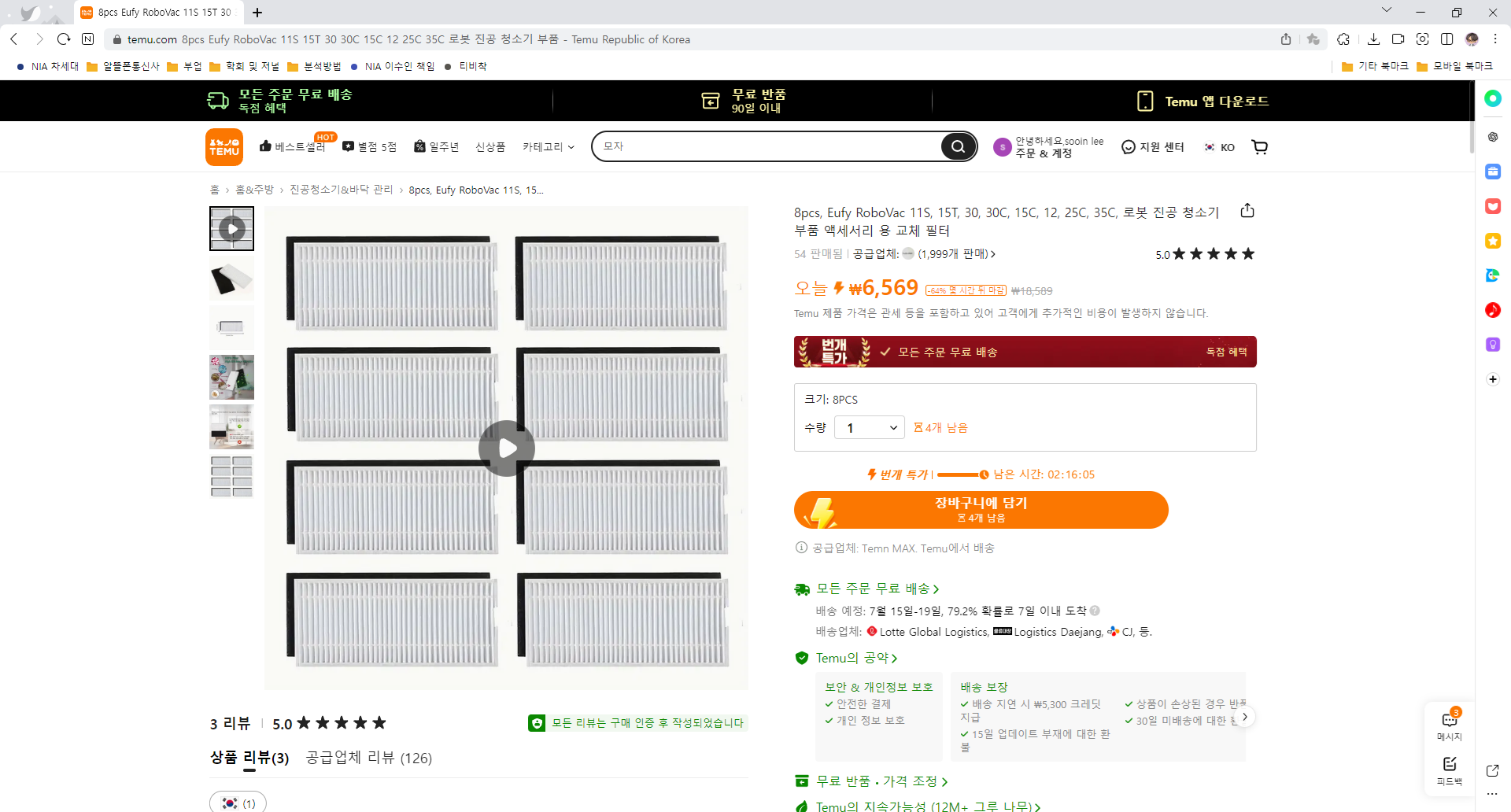Image resolution: width=1511 pixels, height=812 pixels.
Task: Open the browser split view icon
Action: (x=1446, y=39)
